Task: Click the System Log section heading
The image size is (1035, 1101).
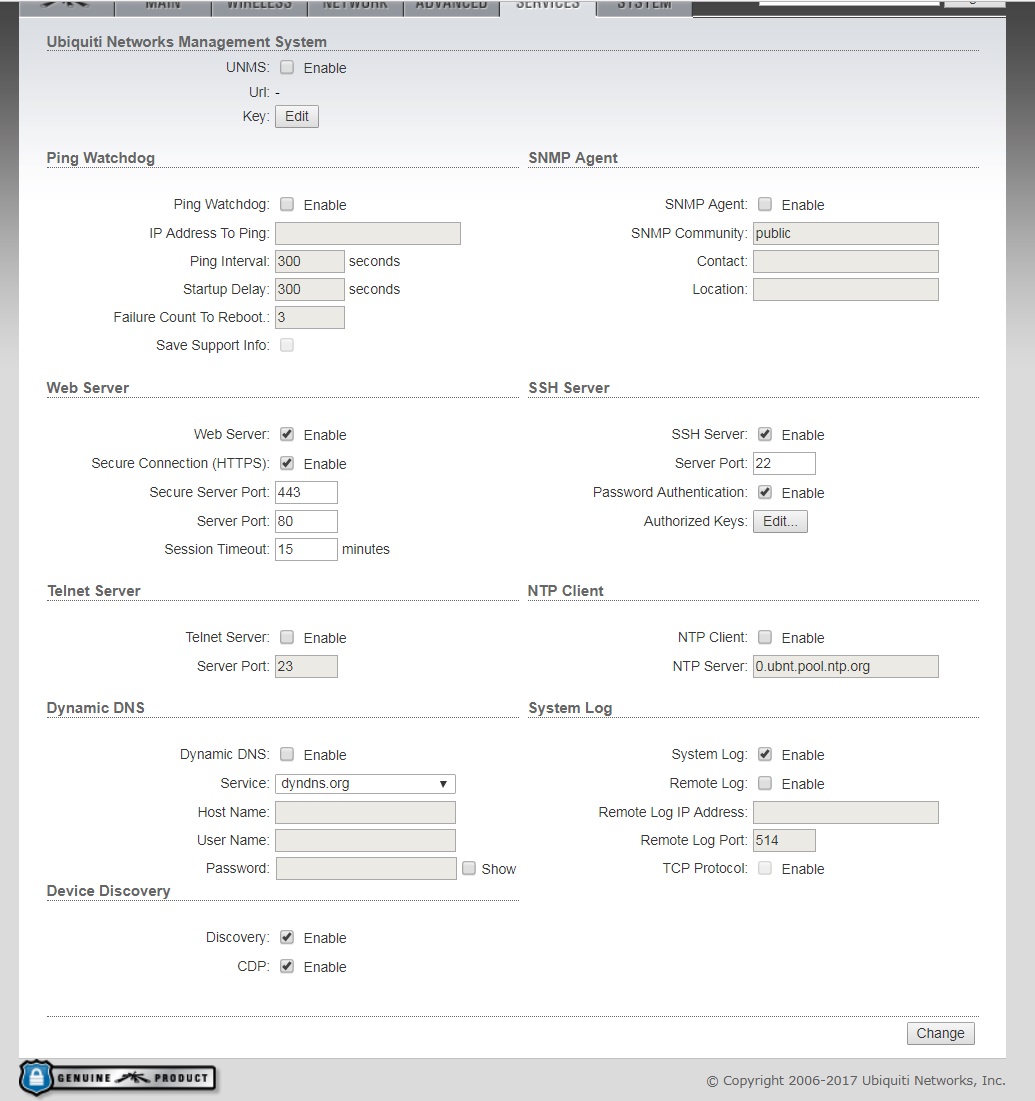Action: point(570,708)
